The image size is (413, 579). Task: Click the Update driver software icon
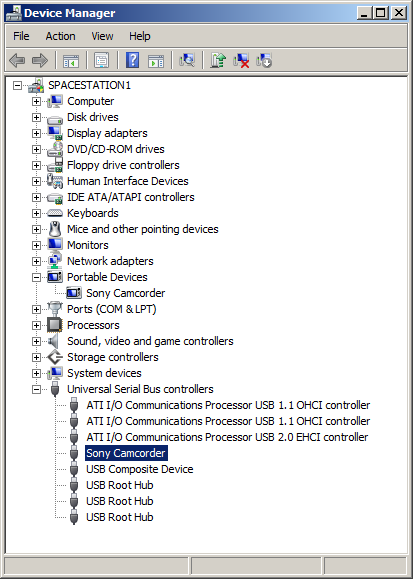[218, 60]
